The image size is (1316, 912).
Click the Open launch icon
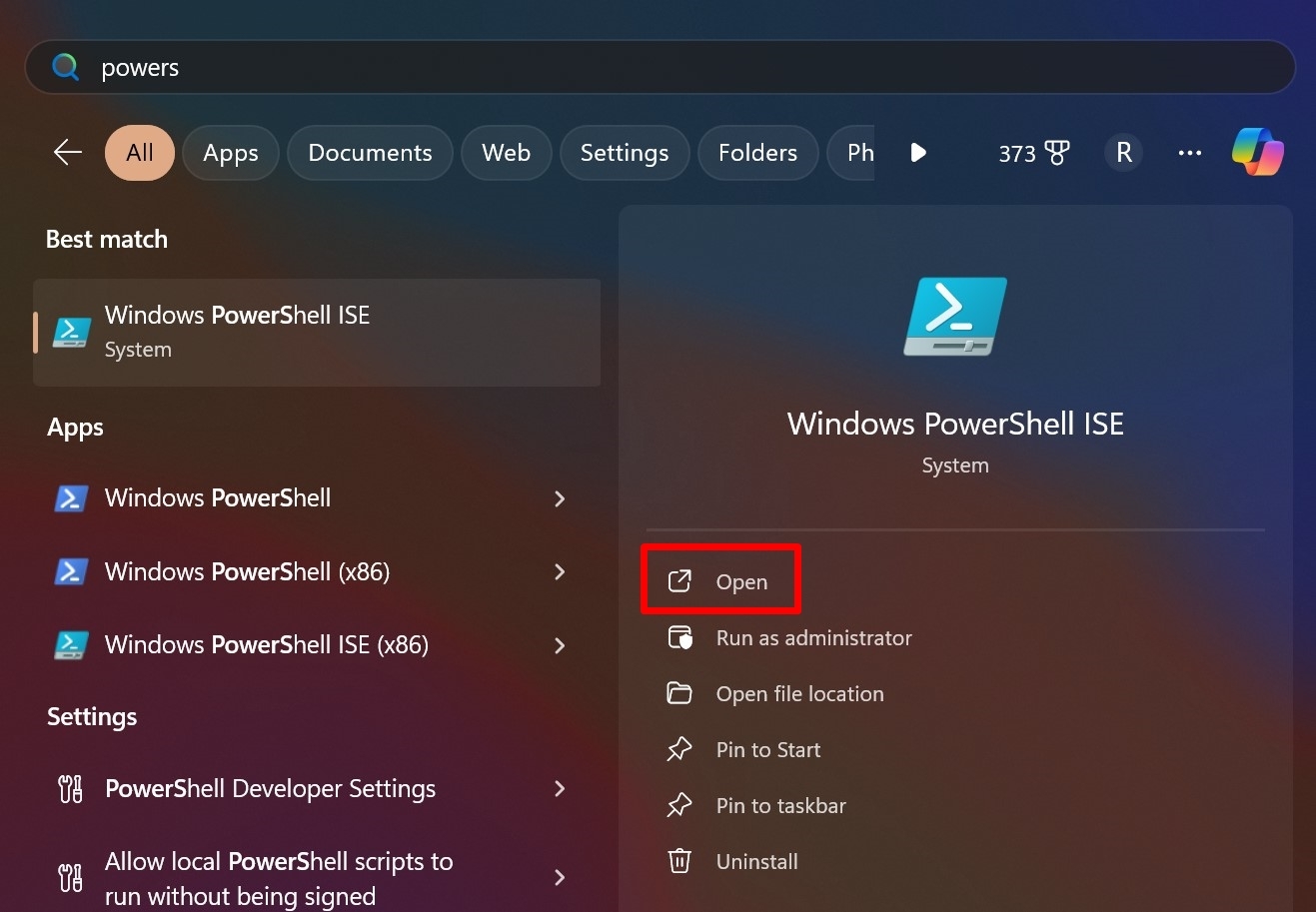pos(679,581)
